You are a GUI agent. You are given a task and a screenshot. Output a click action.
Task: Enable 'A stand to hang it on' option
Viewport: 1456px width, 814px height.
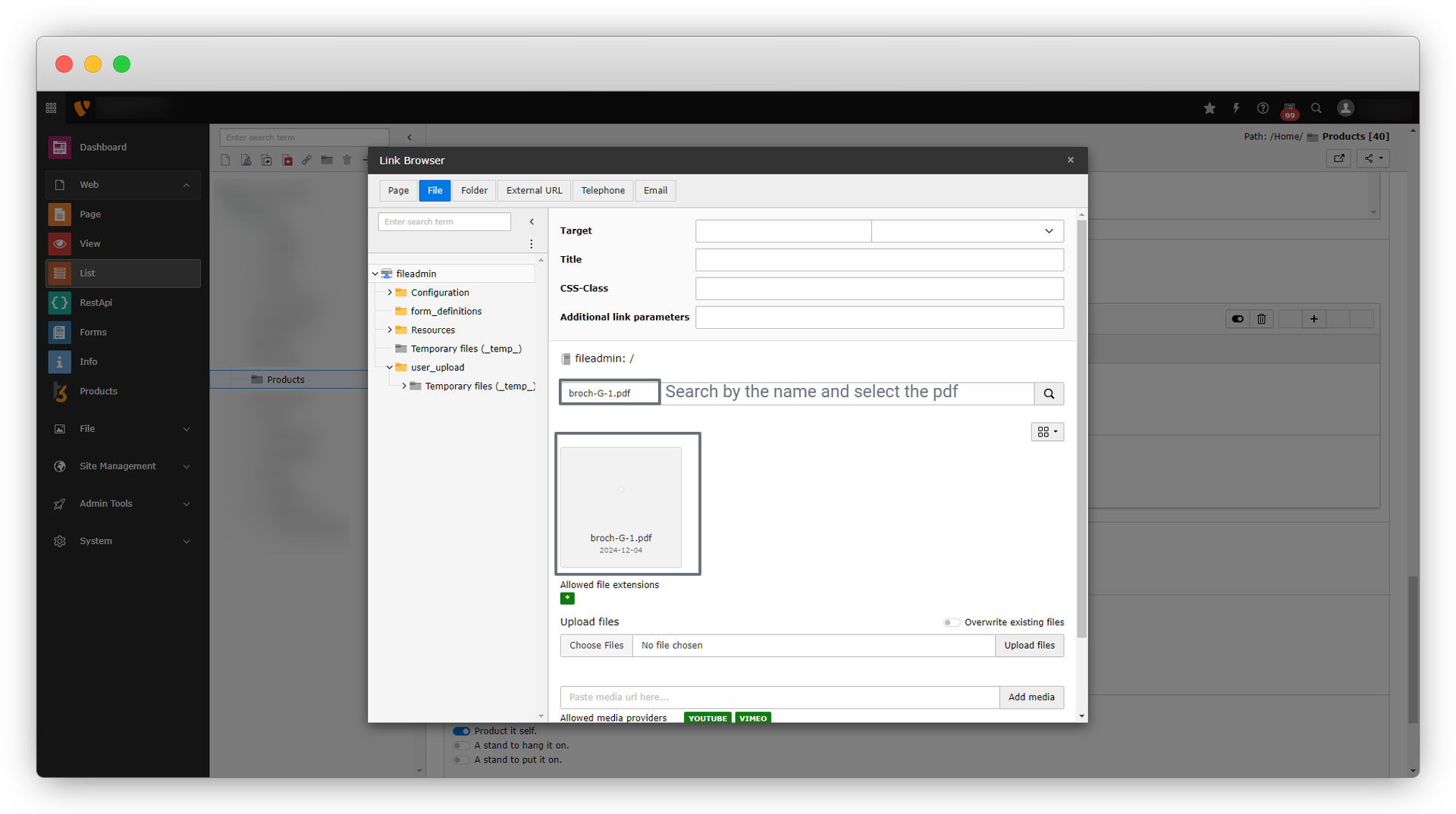461,745
